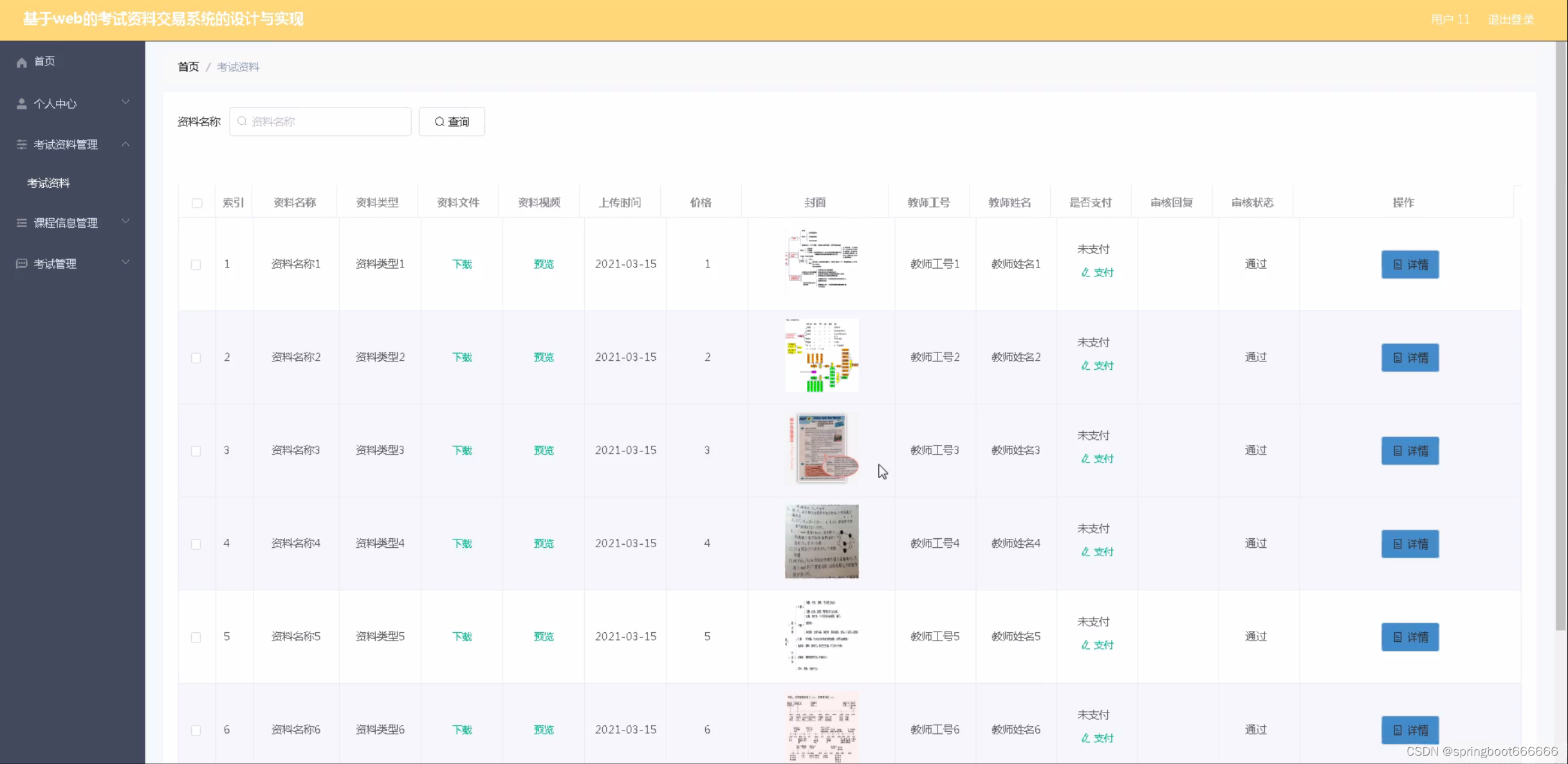Click the home icon in sidebar
The width and height of the screenshot is (1568, 764).
(22, 62)
